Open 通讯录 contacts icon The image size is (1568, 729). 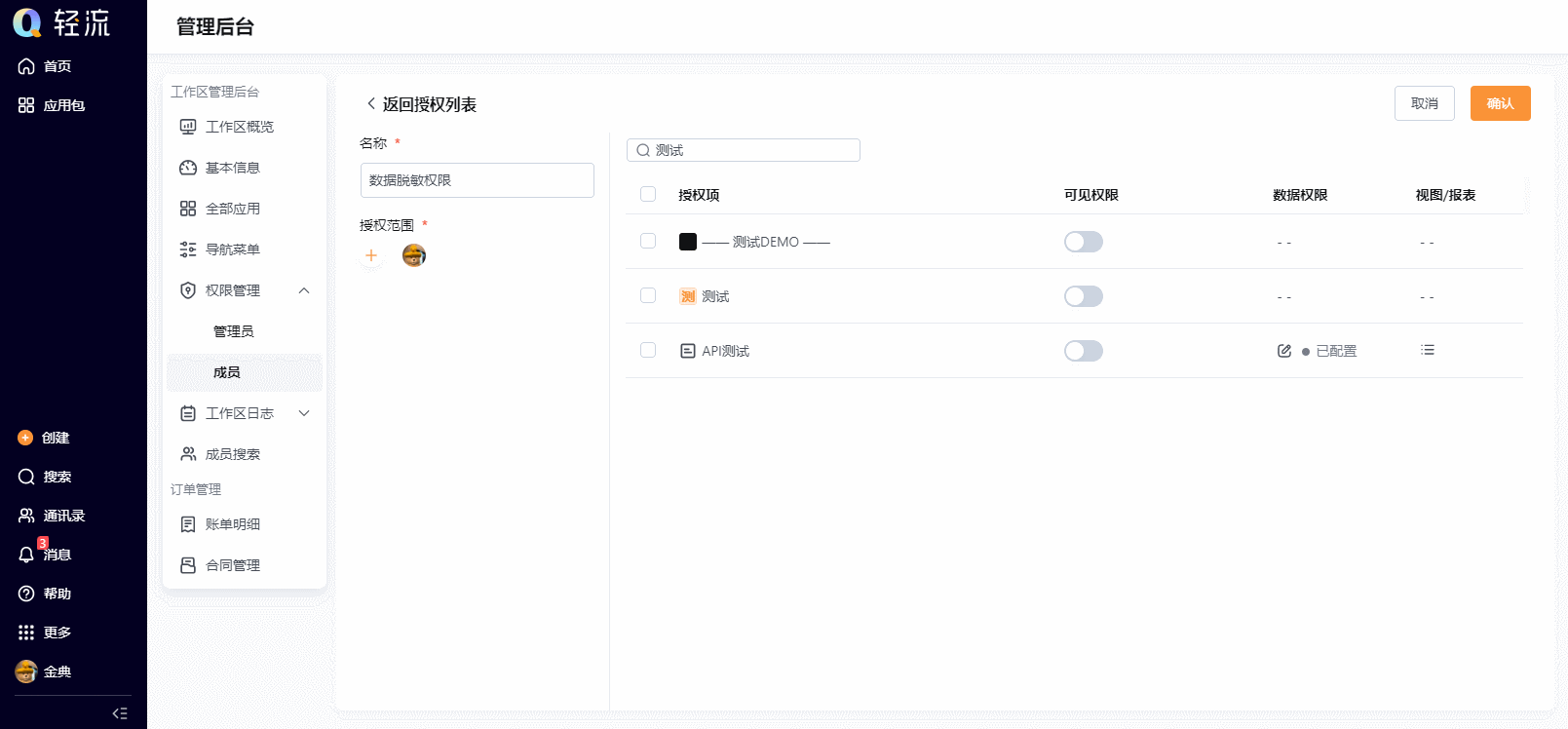pos(26,516)
